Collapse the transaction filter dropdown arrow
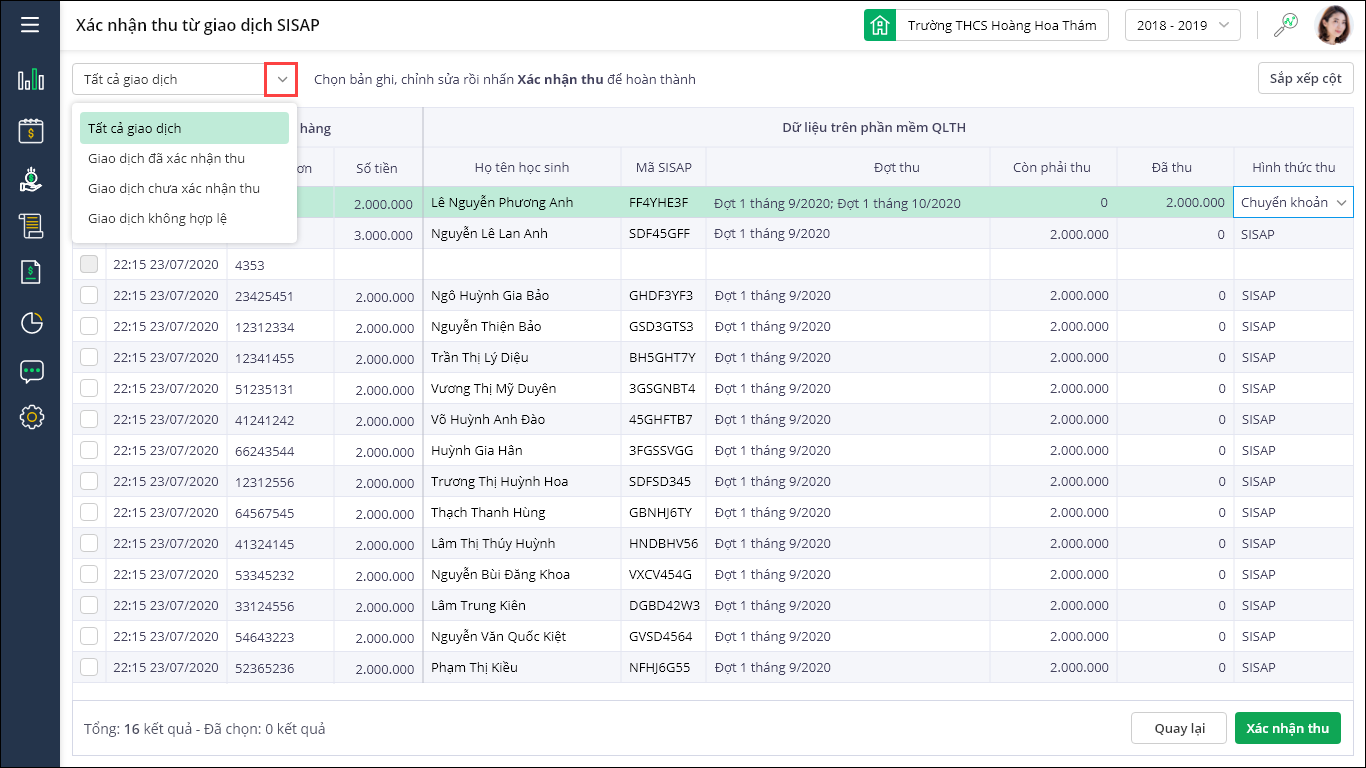Image resolution: width=1366 pixels, height=768 pixels. pyautogui.click(x=281, y=79)
